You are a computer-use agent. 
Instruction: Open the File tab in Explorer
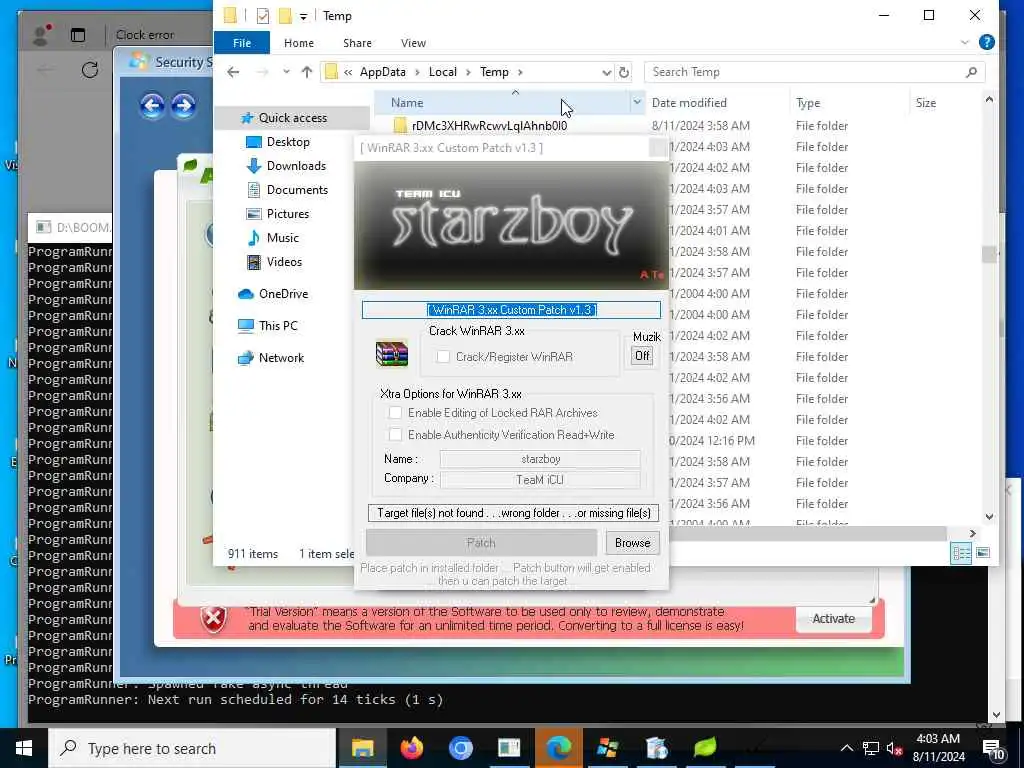click(242, 43)
